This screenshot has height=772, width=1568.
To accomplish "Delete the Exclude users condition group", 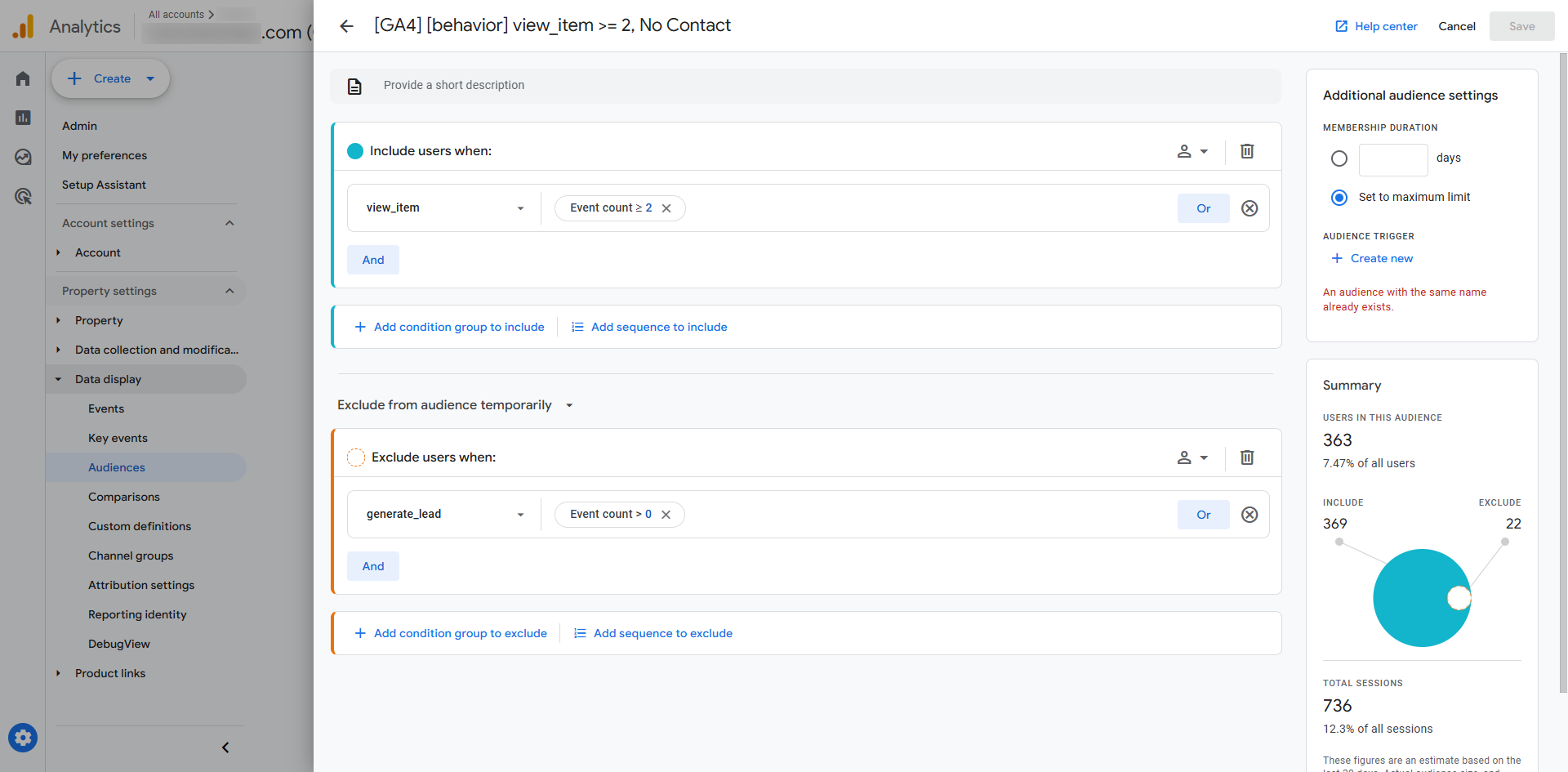I will click(x=1247, y=457).
